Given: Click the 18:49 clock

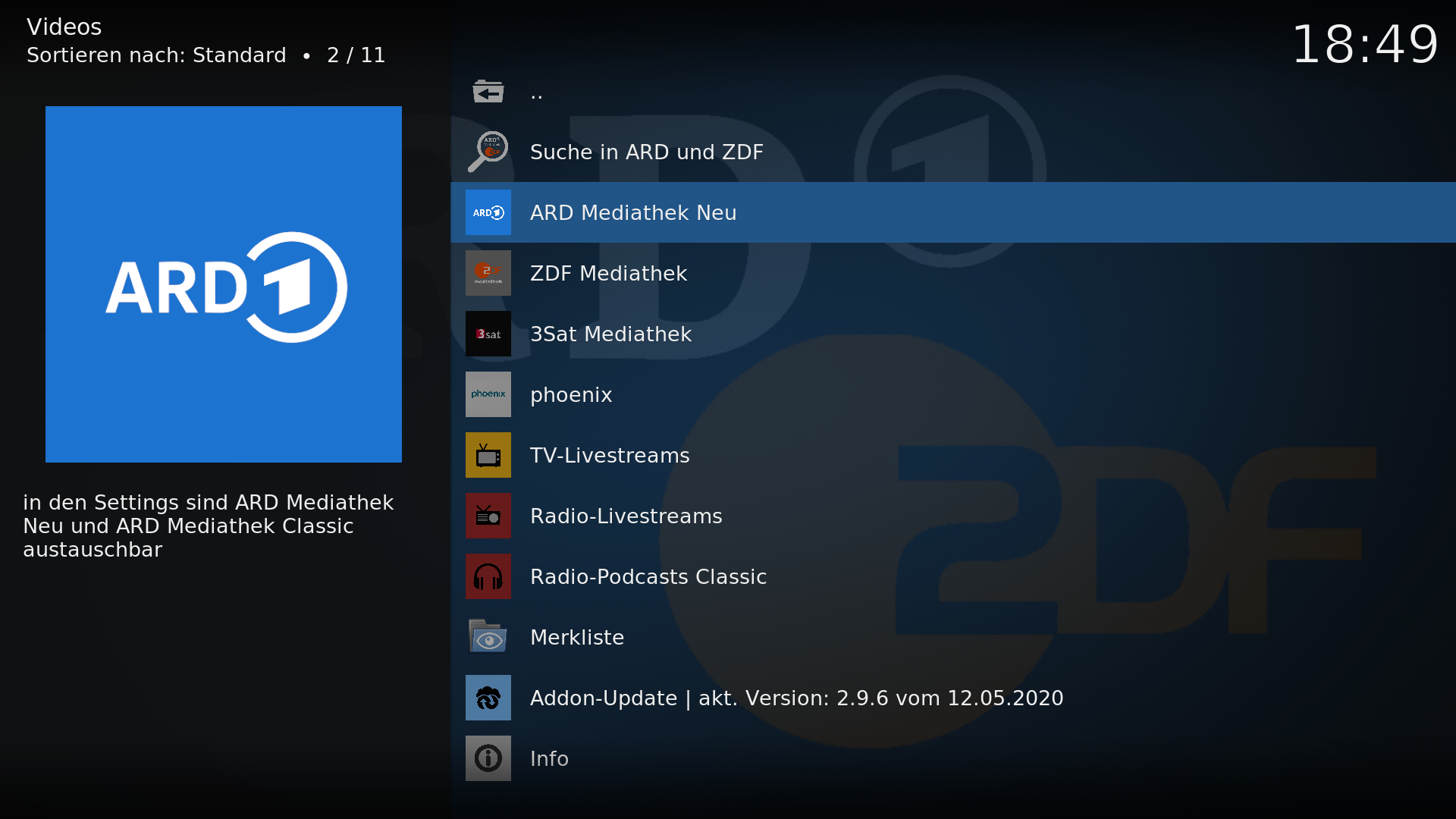Looking at the screenshot, I should [x=1364, y=44].
